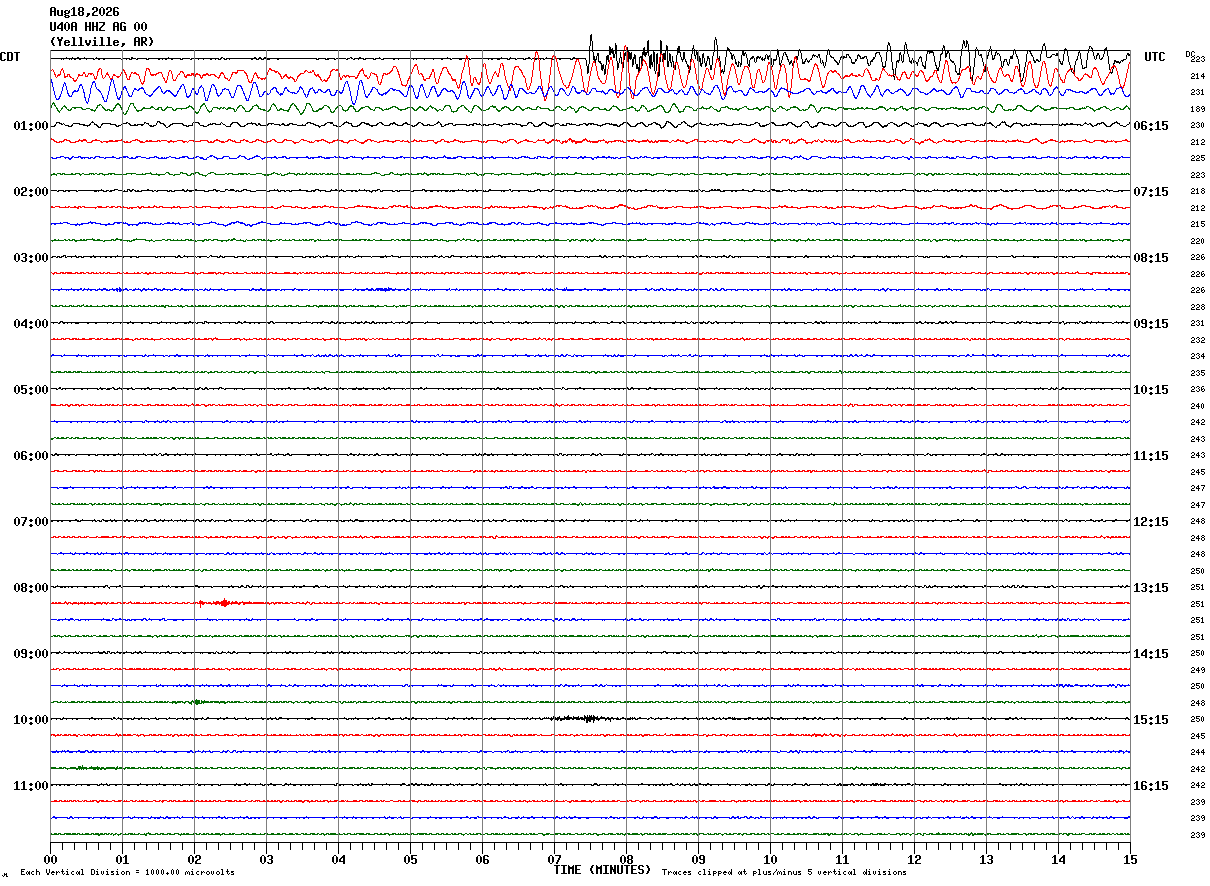
Task: Click x-axis minute tick label 05
Action: (x=410, y=859)
